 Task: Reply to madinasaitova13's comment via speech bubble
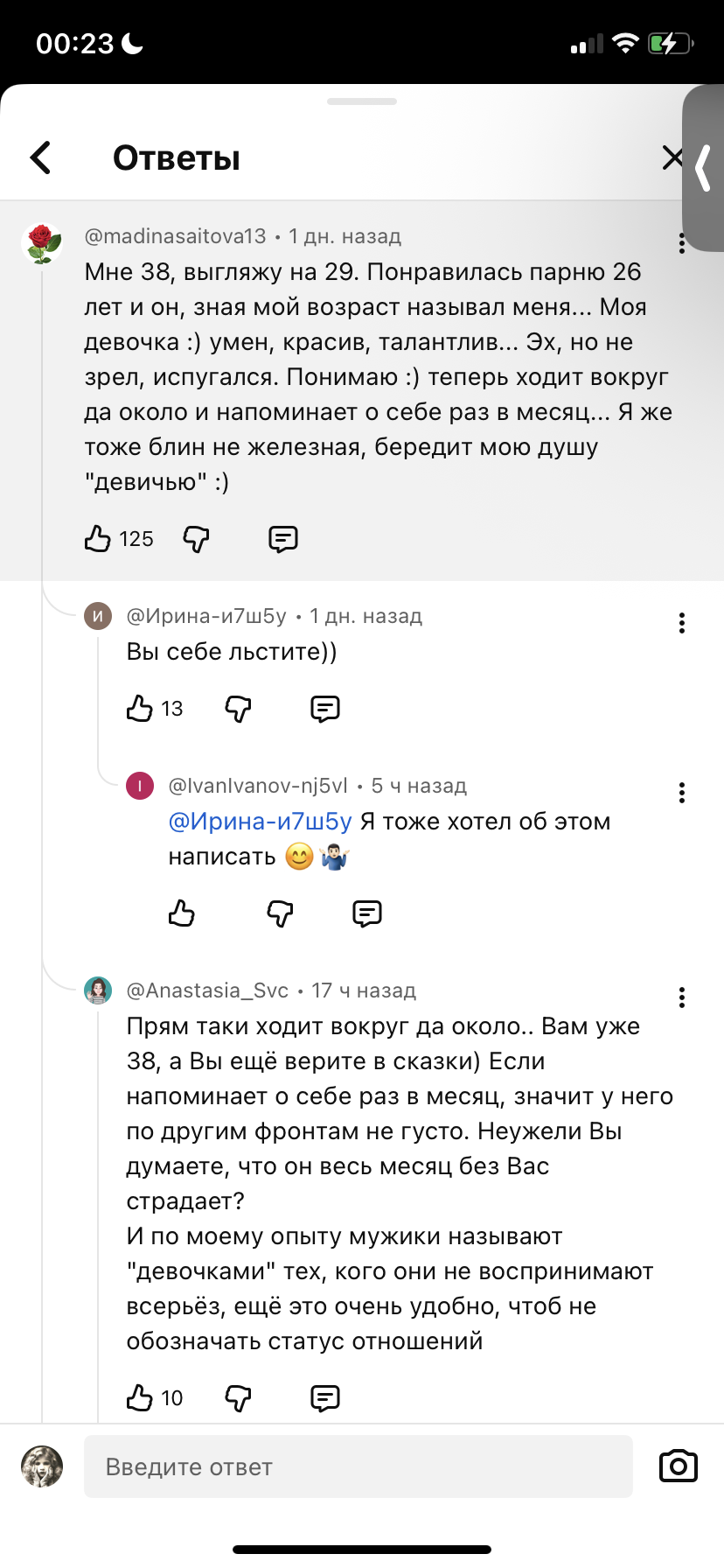point(282,539)
